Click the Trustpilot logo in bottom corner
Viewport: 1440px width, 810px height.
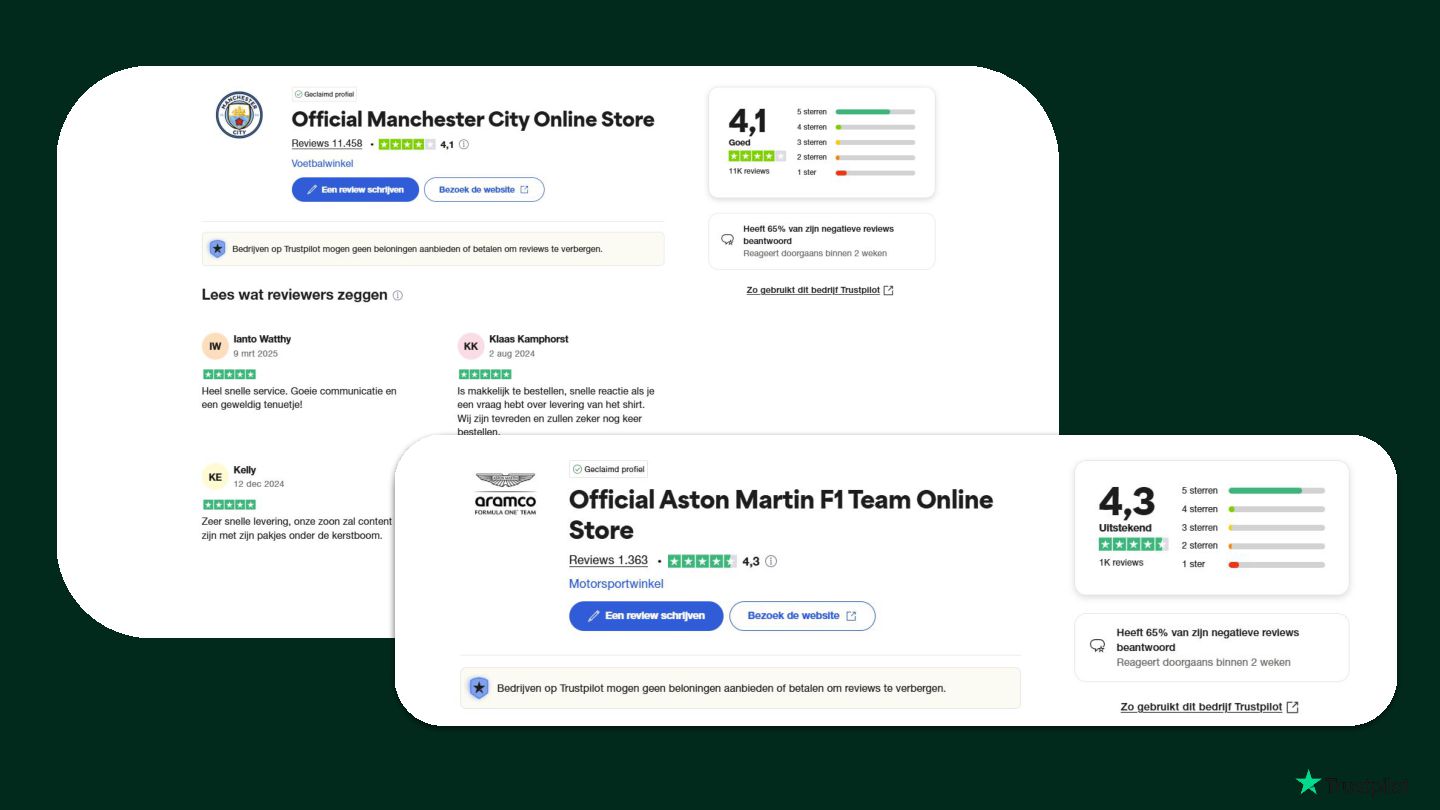[1352, 783]
